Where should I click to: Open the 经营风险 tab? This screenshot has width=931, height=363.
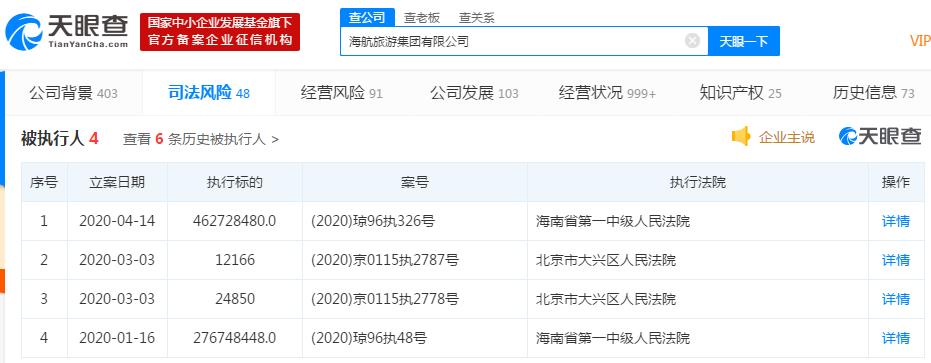tap(341, 93)
